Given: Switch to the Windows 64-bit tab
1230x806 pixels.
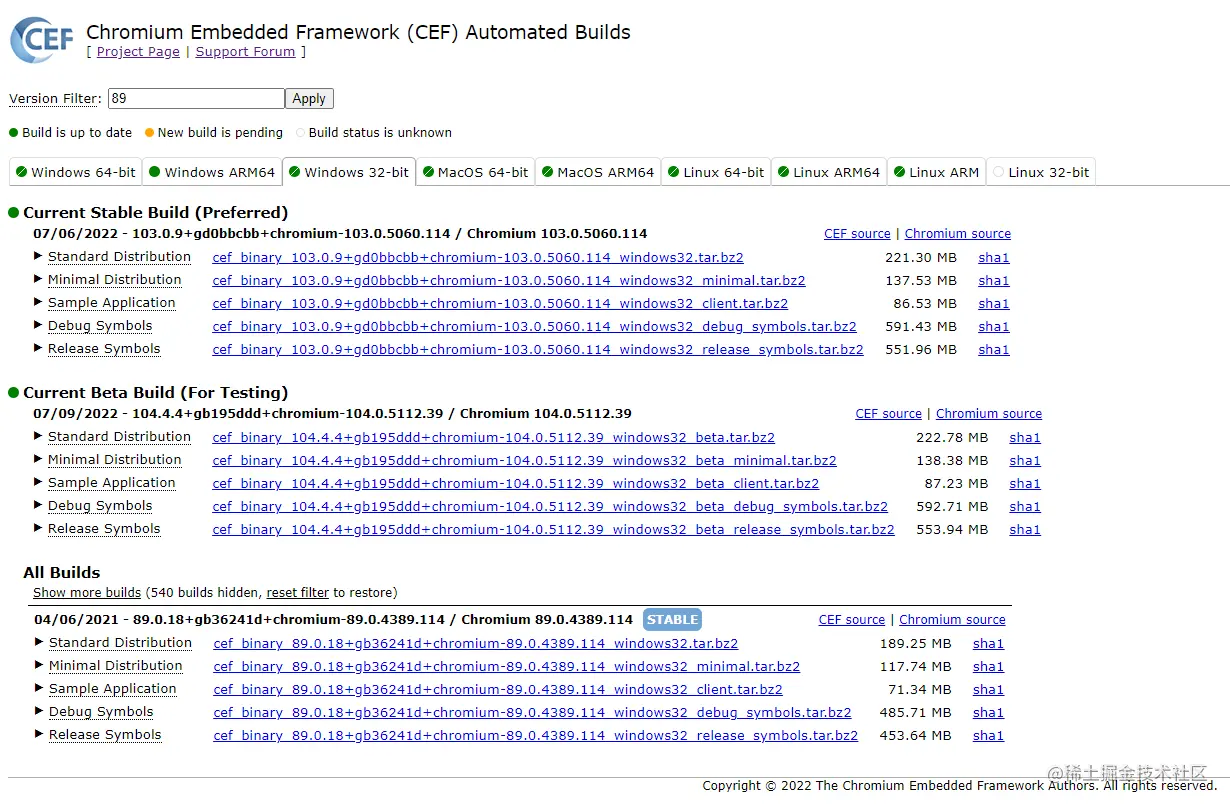Looking at the screenshot, I should [76, 172].
